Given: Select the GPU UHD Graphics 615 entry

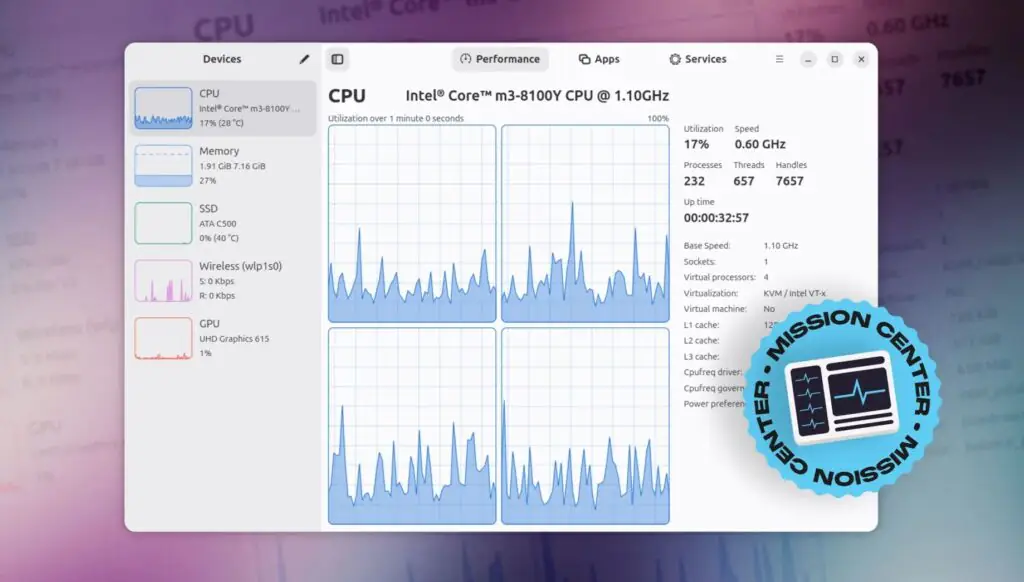Looking at the screenshot, I should tap(220, 338).
